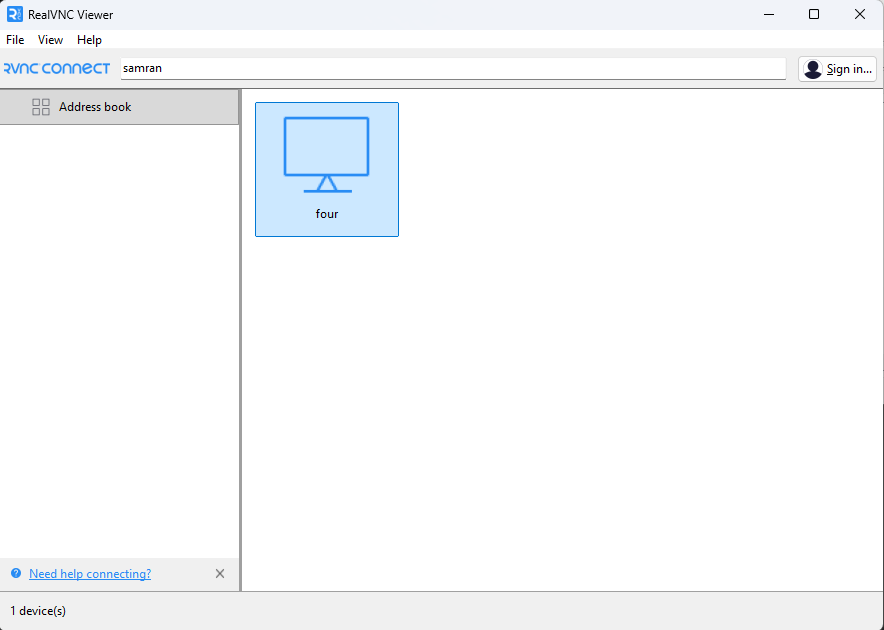This screenshot has width=884, height=630.
Task: Click the empty device list area
Action: 560,400
